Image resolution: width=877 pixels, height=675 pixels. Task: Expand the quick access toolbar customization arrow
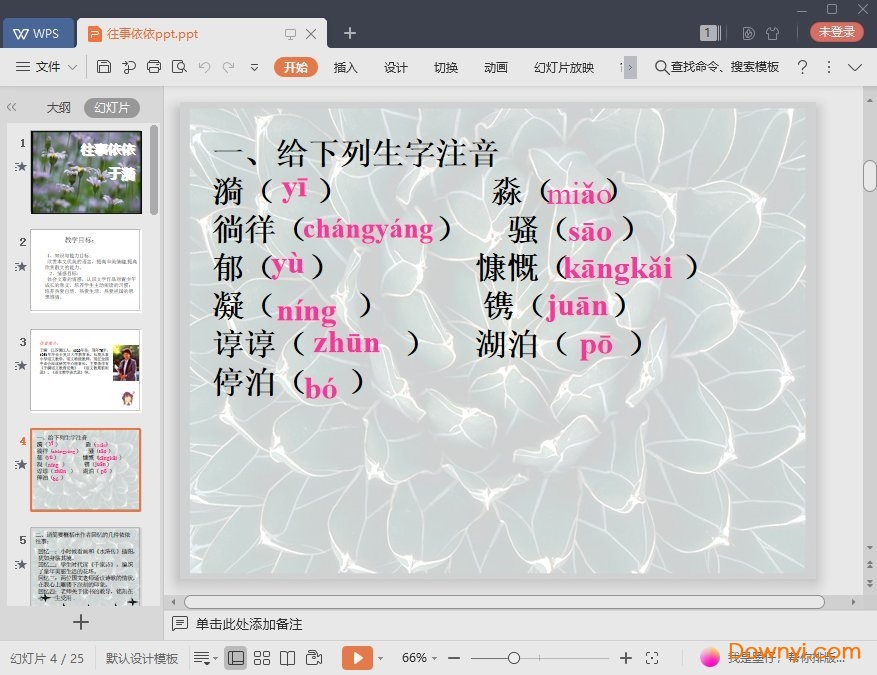click(x=254, y=67)
